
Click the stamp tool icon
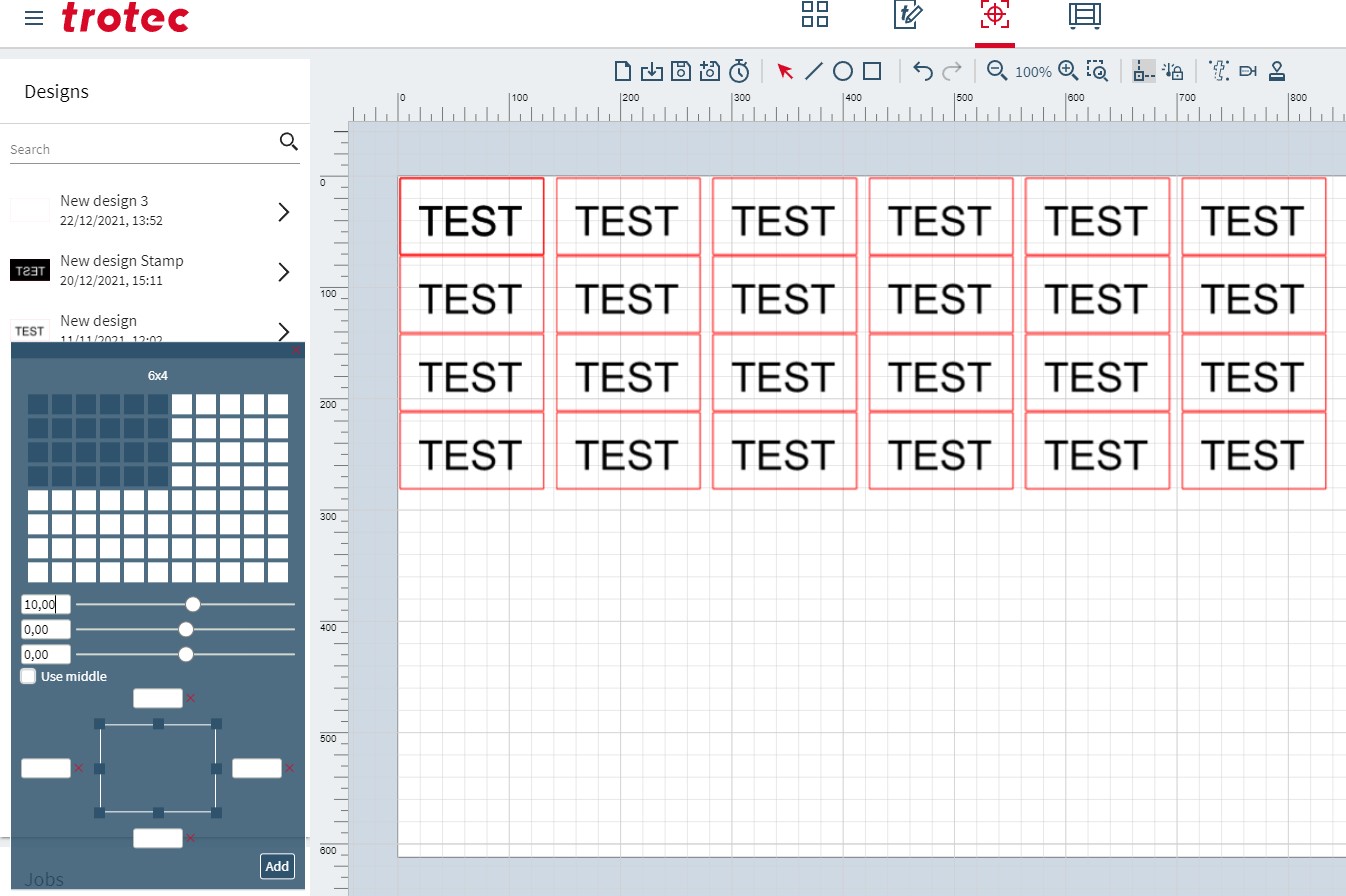(1276, 71)
